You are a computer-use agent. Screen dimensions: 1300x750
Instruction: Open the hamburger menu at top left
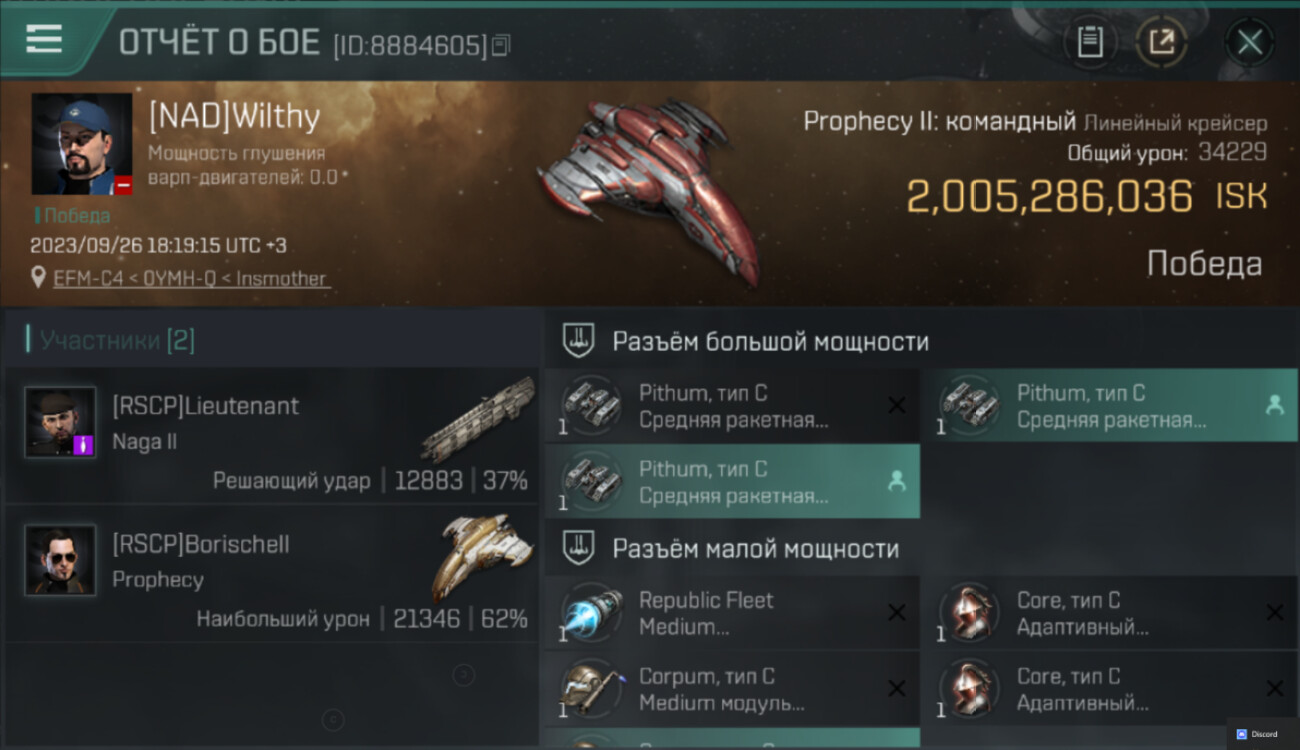pyautogui.click(x=44, y=39)
